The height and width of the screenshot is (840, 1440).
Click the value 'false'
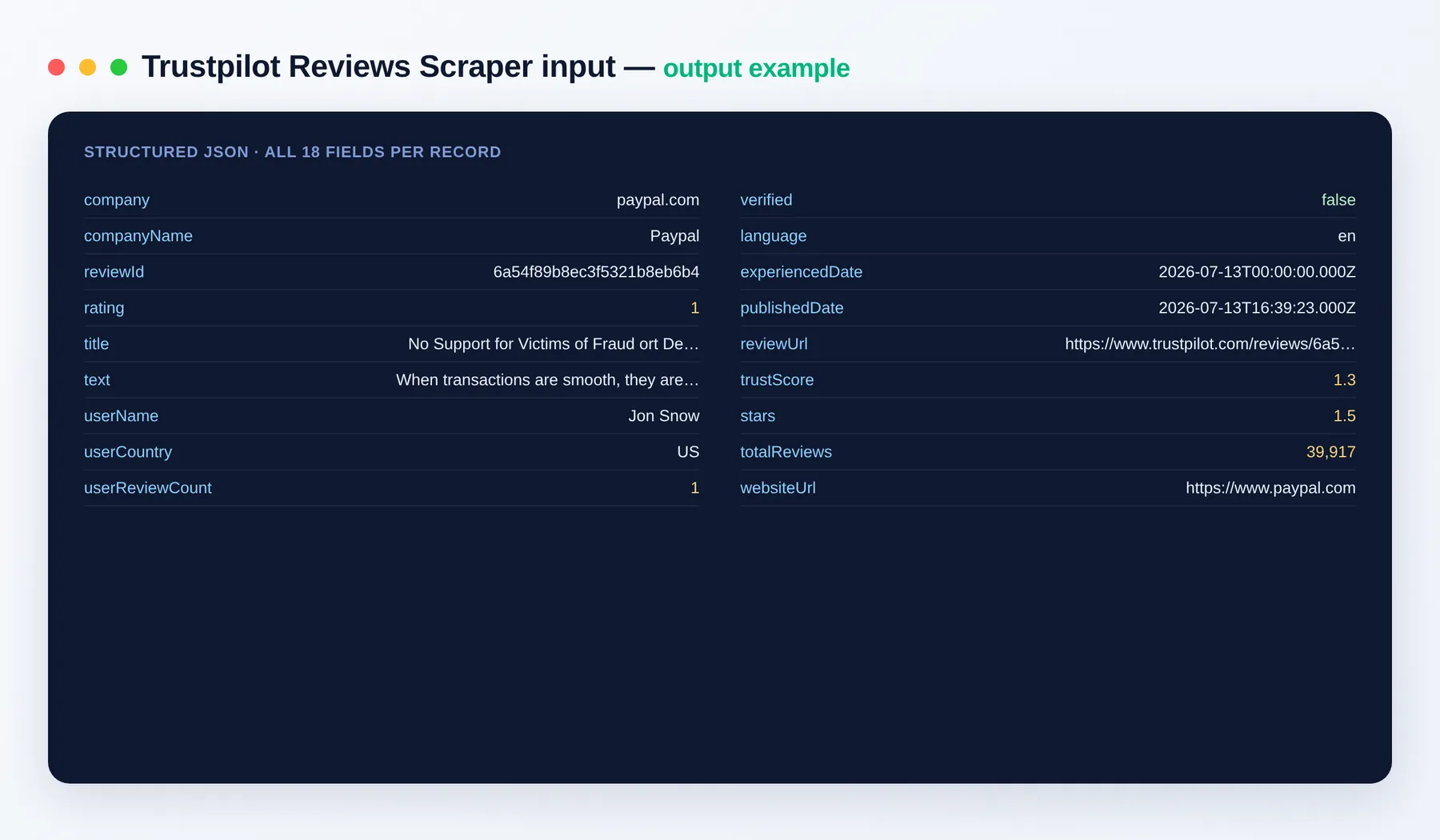coord(1338,200)
